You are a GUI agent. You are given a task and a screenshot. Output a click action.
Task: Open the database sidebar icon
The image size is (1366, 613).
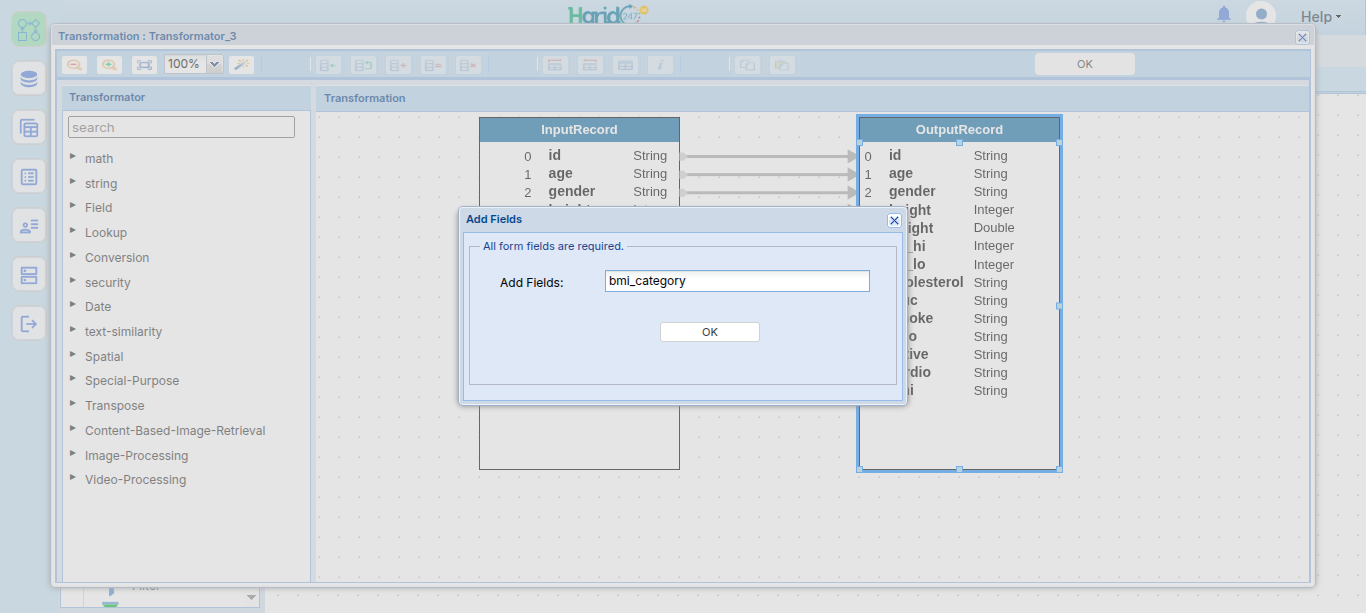[x=29, y=78]
